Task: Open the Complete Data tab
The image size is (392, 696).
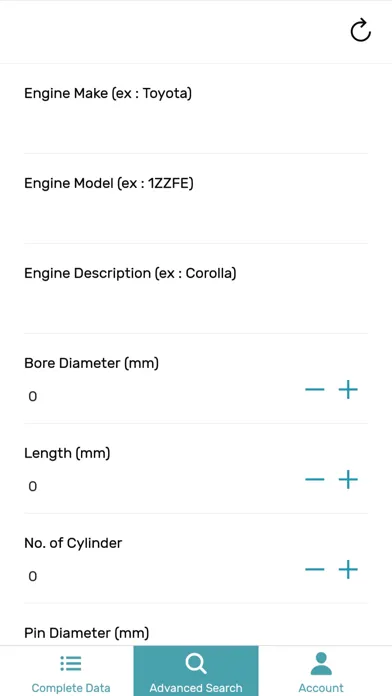Action: point(71,671)
